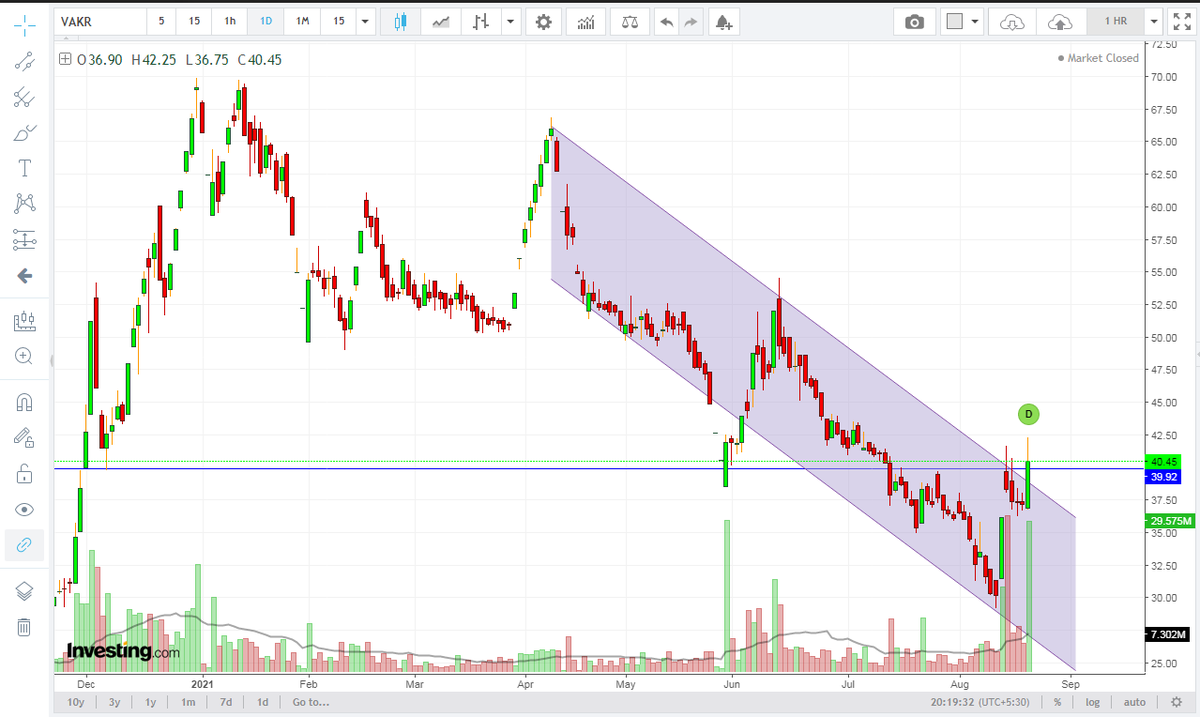Expand the dropdown next to 1 HR
Viewport: 1200px width, 717px height.
pos(1155,21)
